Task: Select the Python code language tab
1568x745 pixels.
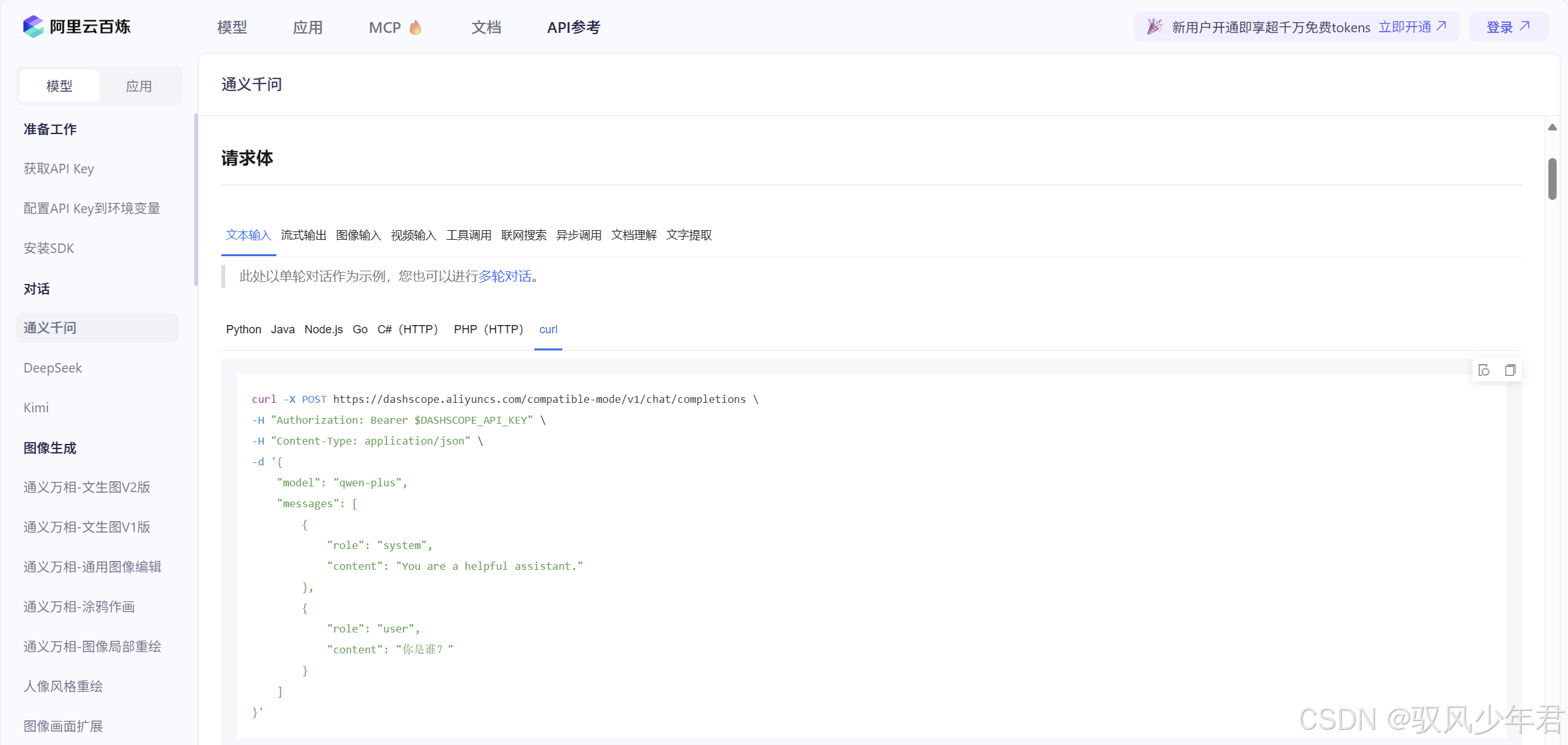Action: [x=244, y=329]
